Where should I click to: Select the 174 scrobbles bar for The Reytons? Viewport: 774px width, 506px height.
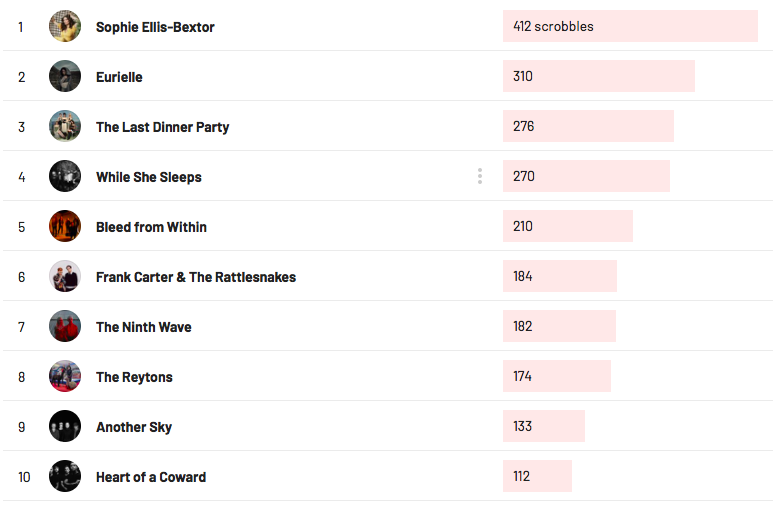(x=557, y=376)
